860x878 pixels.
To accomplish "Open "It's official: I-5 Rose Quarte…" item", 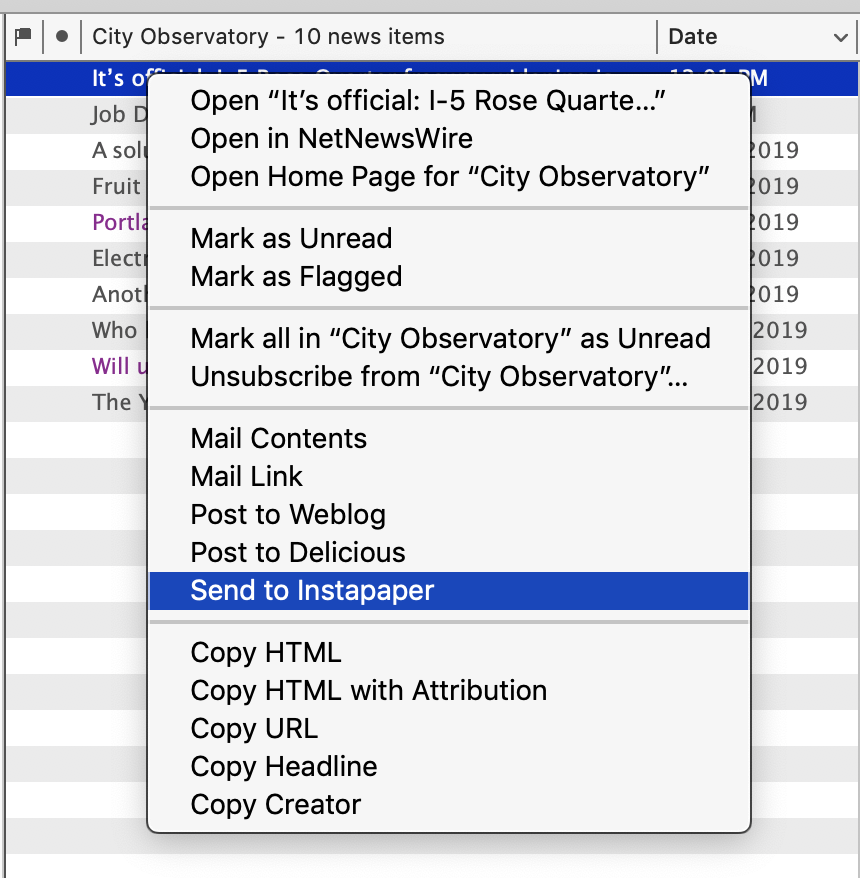I will pyautogui.click(x=448, y=101).
